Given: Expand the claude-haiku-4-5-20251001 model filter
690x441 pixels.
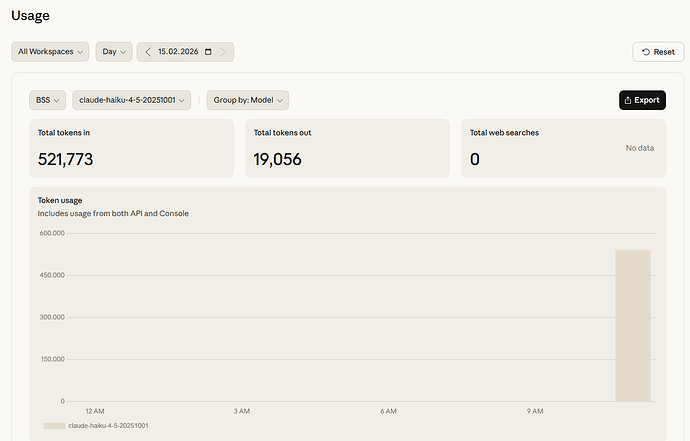Looking at the screenshot, I should pos(132,100).
